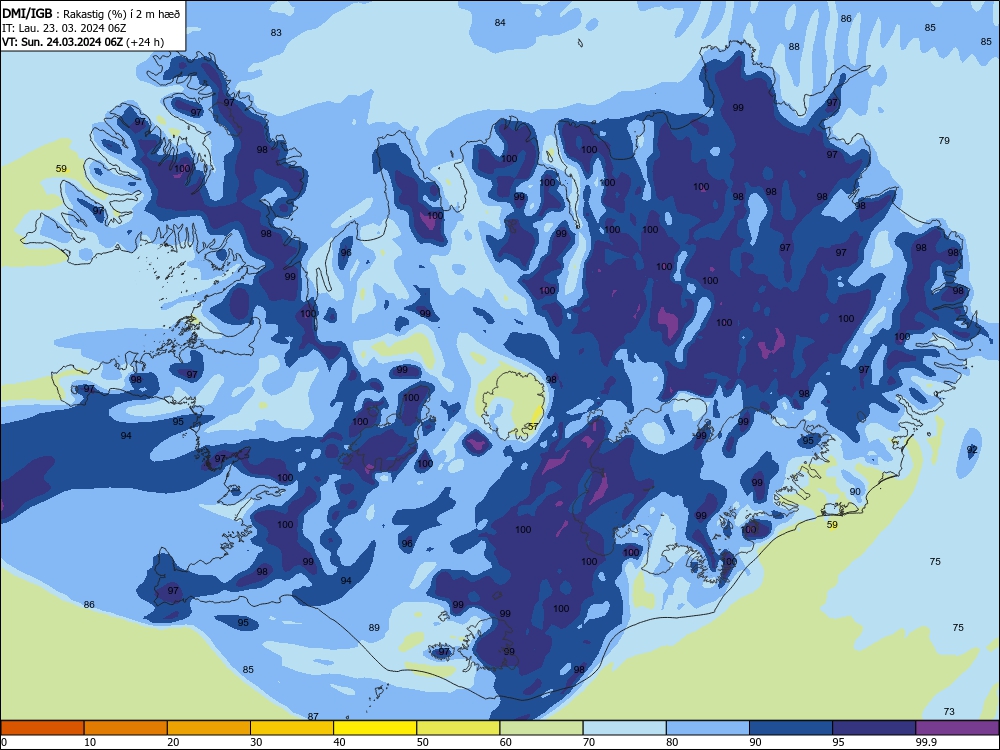Click the '83' humidity value on the map
1000x750 pixels.
(276, 33)
